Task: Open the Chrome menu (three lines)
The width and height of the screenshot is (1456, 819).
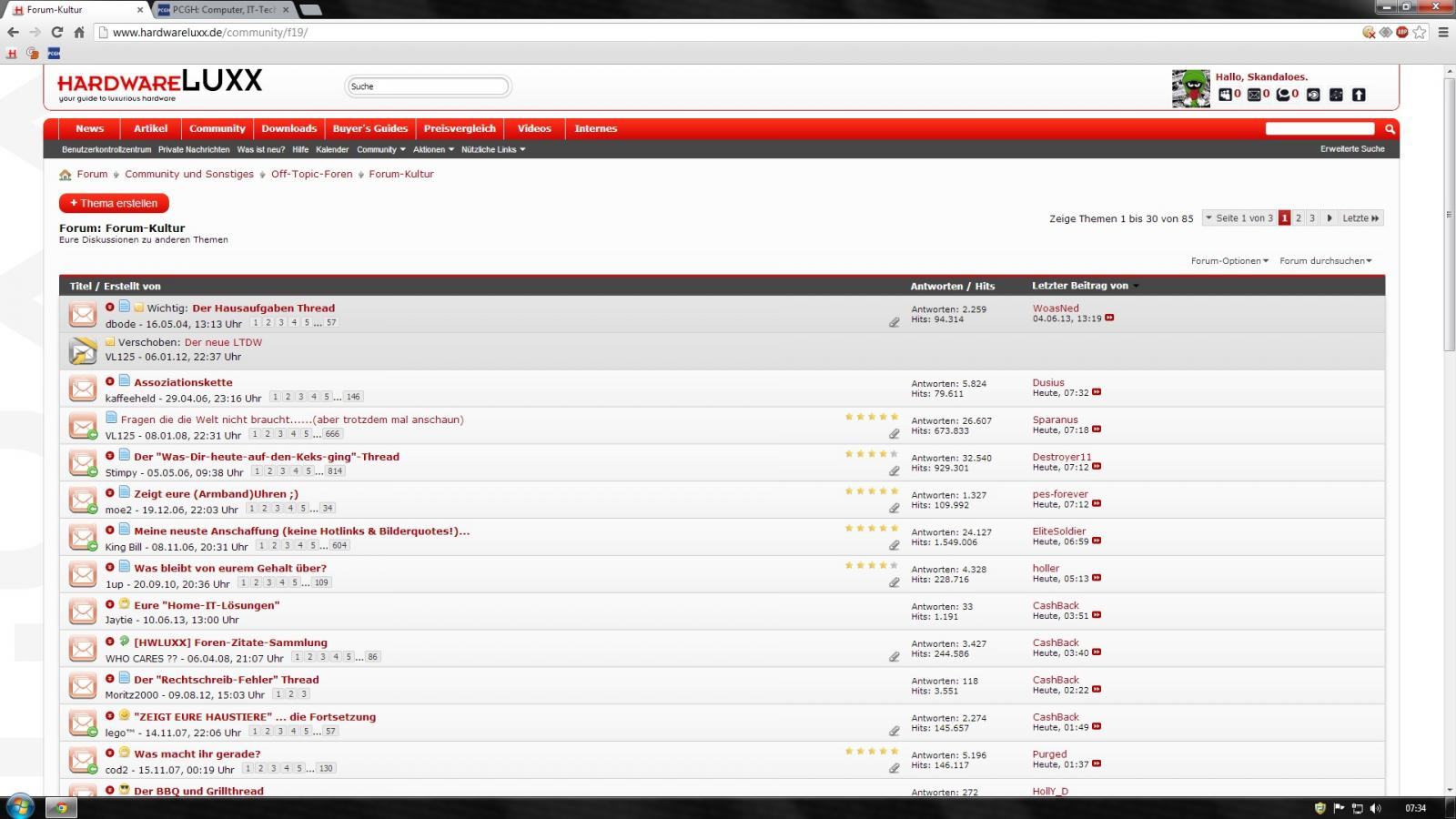Action: 1442,32
